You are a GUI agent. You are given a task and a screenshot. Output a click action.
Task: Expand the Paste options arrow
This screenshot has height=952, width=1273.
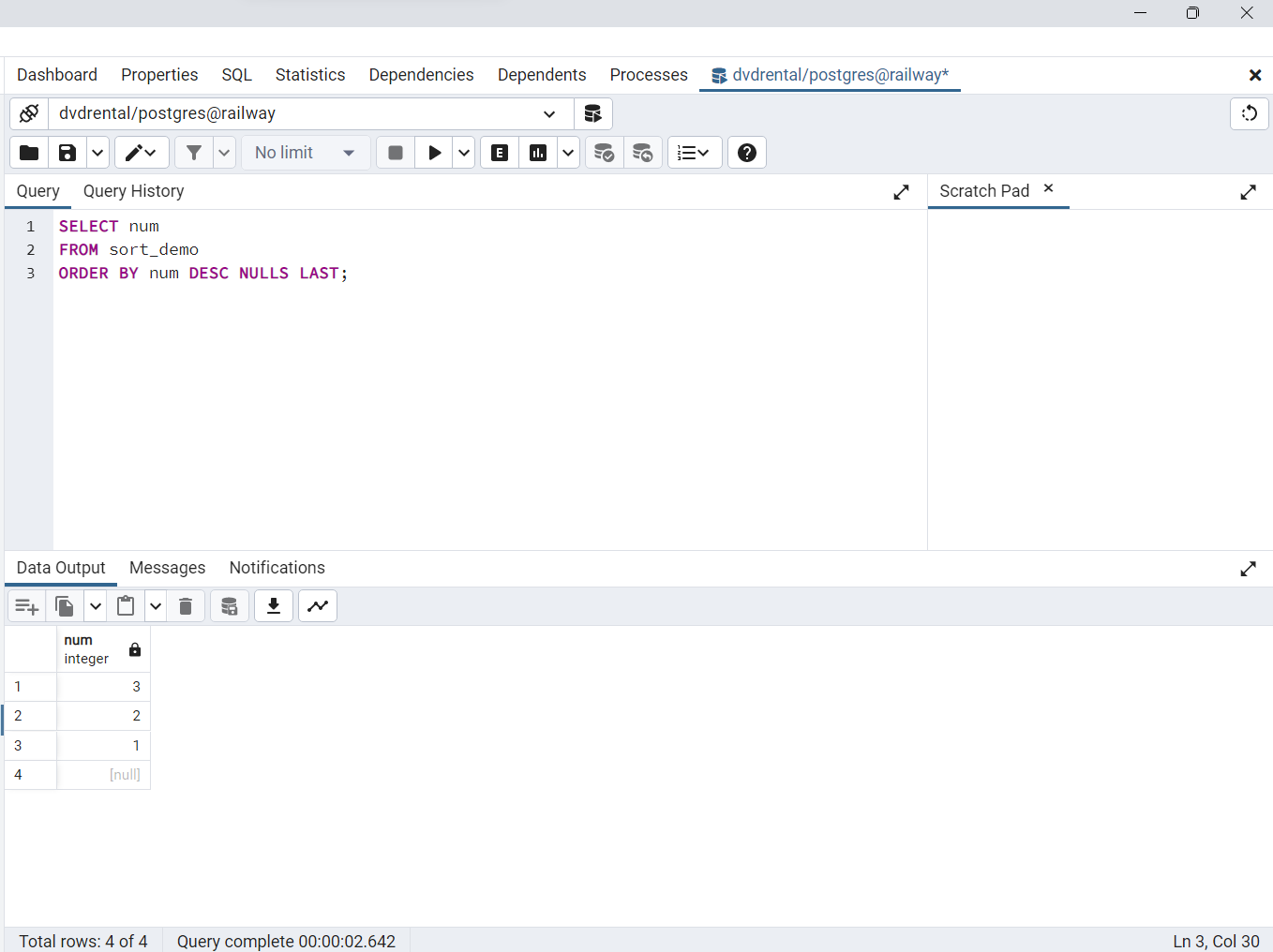pos(156,606)
